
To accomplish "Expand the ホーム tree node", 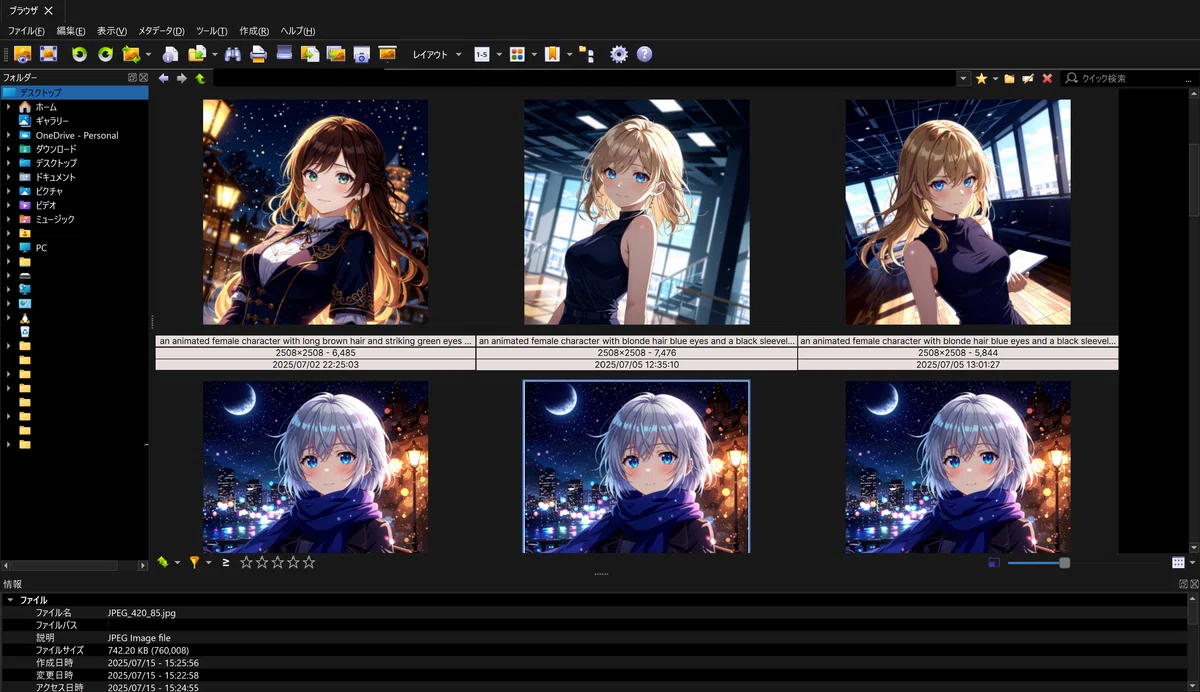I will point(8,106).
